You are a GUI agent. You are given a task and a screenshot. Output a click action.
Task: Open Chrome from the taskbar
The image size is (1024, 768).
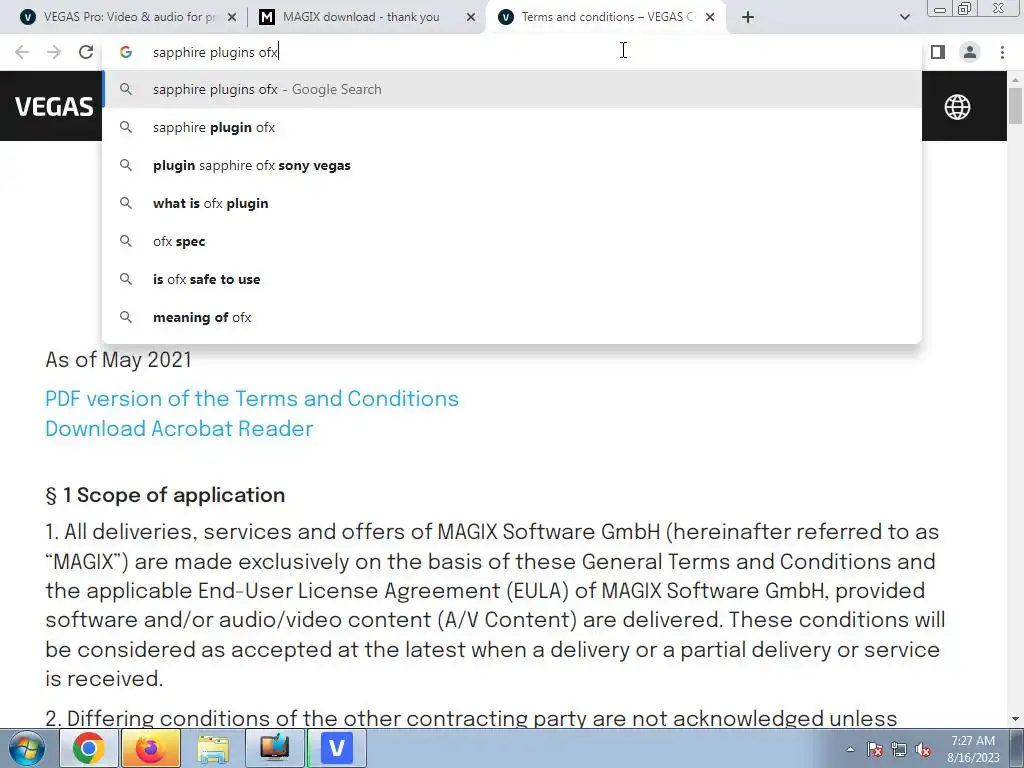click(x=89, y=748)
